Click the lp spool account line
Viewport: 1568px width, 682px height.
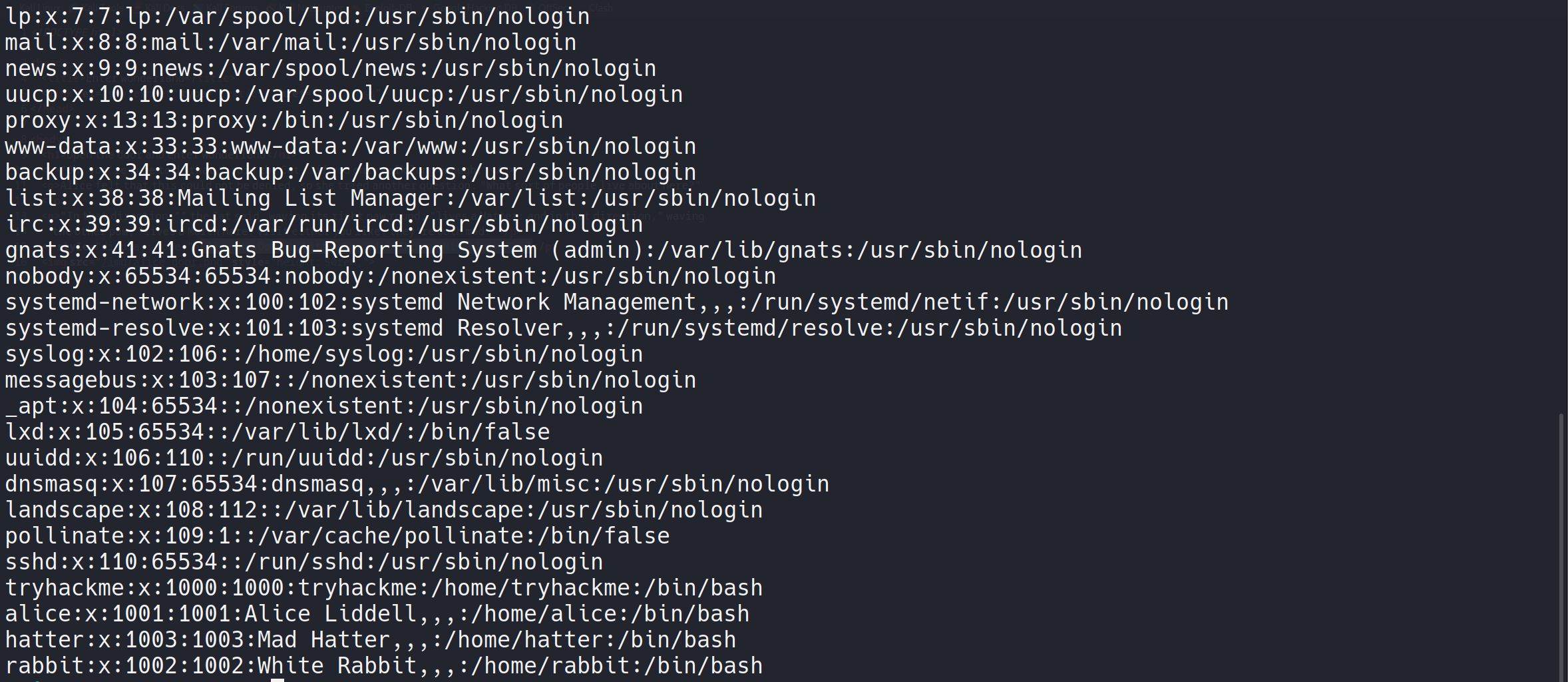[297, 17]
